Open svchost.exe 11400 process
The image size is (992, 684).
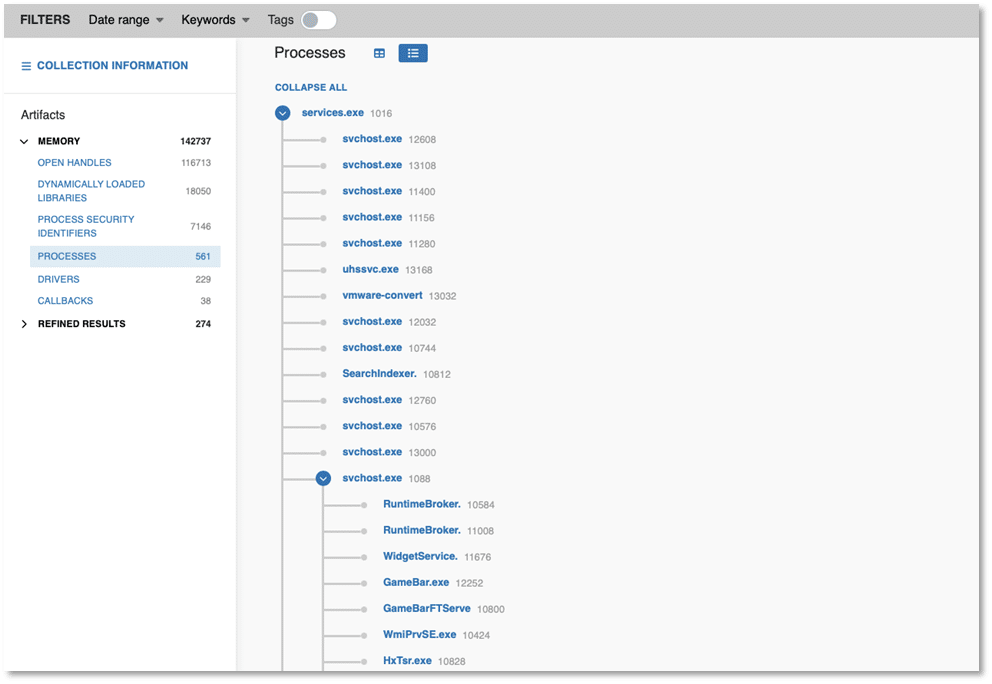372,190
